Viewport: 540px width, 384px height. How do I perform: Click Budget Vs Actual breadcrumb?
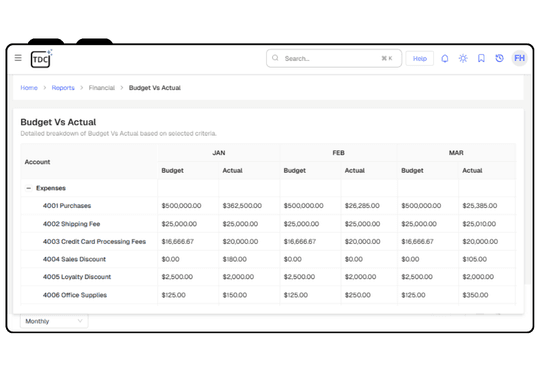[x=155, y=88]
